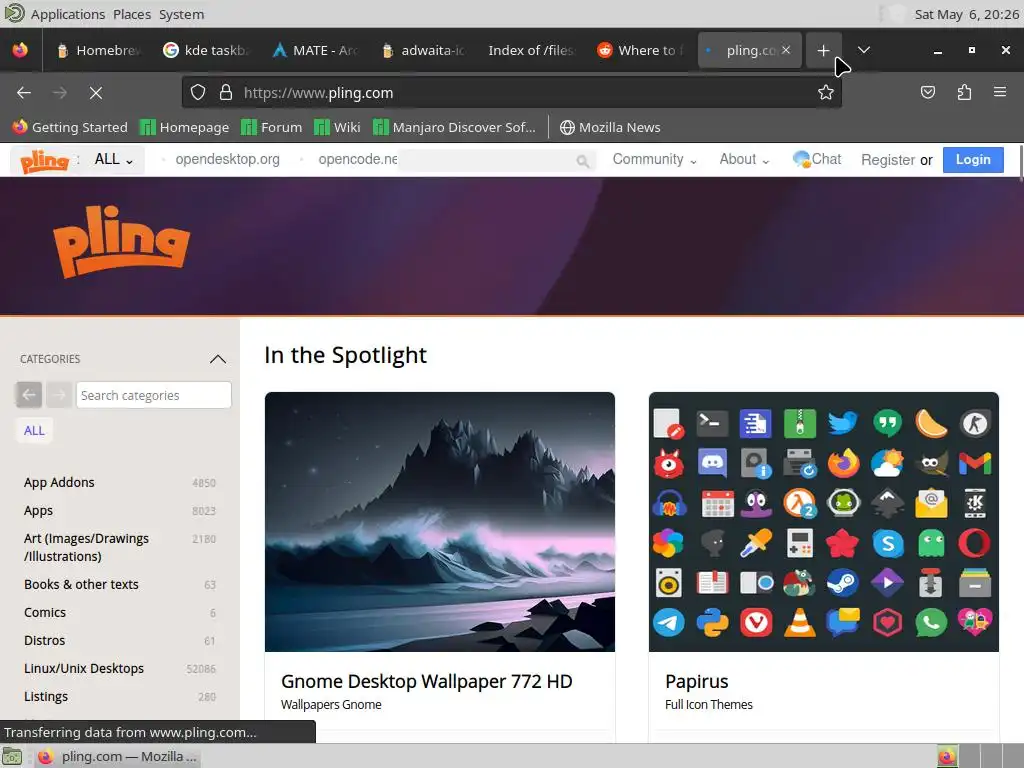The height and width of the screenshot is (768, 1024).
Task: Switch to the adwaita-icon tab
Action: tap(423, 50)
